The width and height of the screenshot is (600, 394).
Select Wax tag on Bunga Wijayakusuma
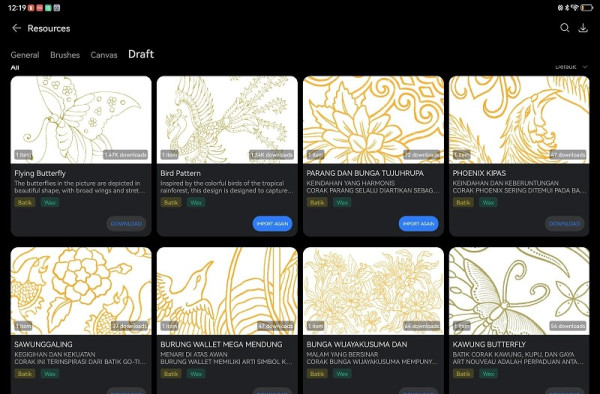click(x=342, y=373)
